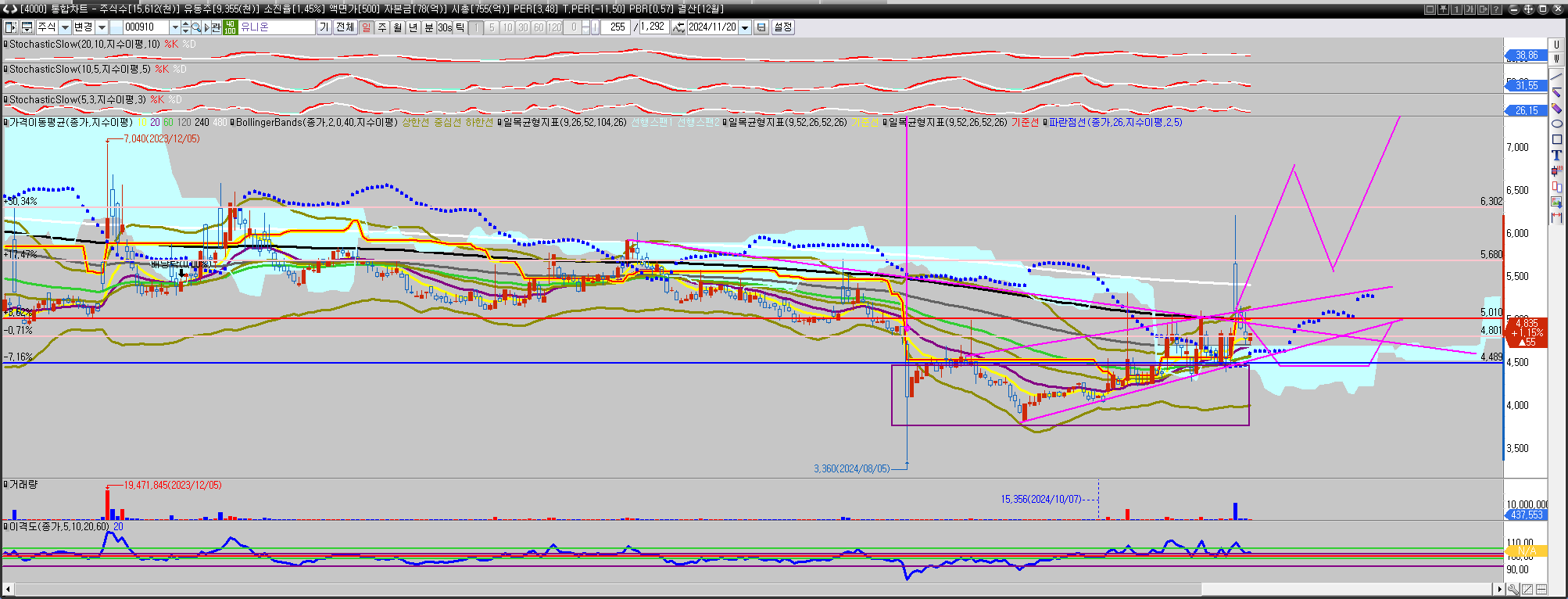Screen dimensions: 1568x599
Task: Open the 변경 dropdown arrow
Action: [102, 27]
